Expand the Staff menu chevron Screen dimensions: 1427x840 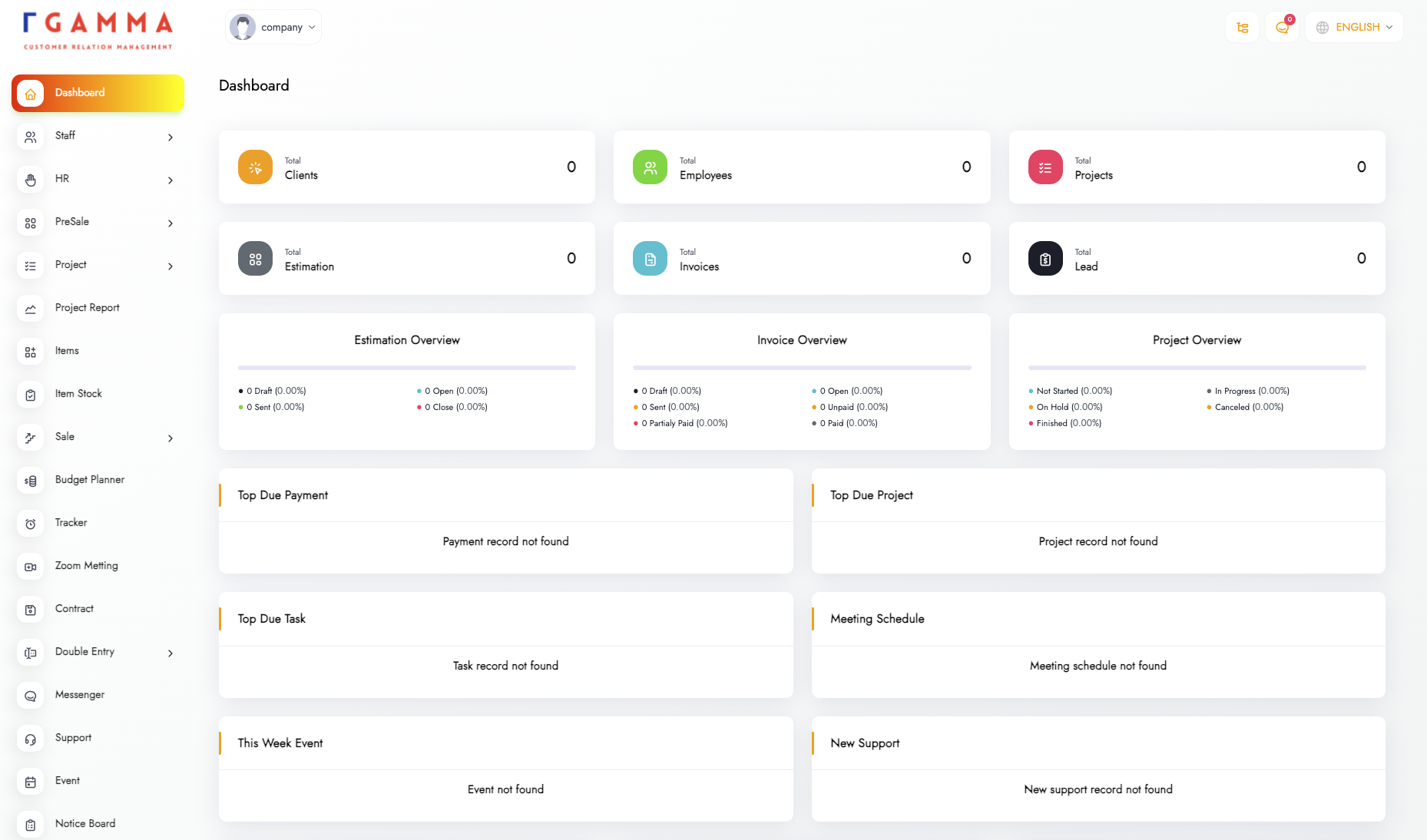coord(171,137)
